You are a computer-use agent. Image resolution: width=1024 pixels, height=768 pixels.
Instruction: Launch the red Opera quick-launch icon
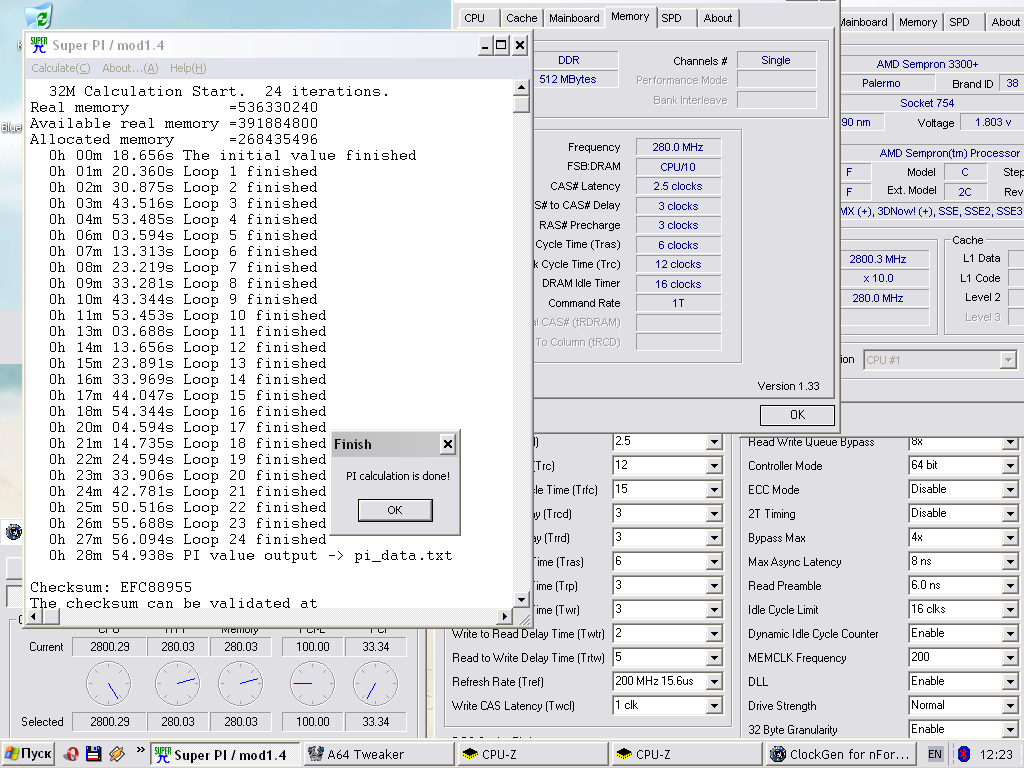pyautogui.click(x=71, y=754)
